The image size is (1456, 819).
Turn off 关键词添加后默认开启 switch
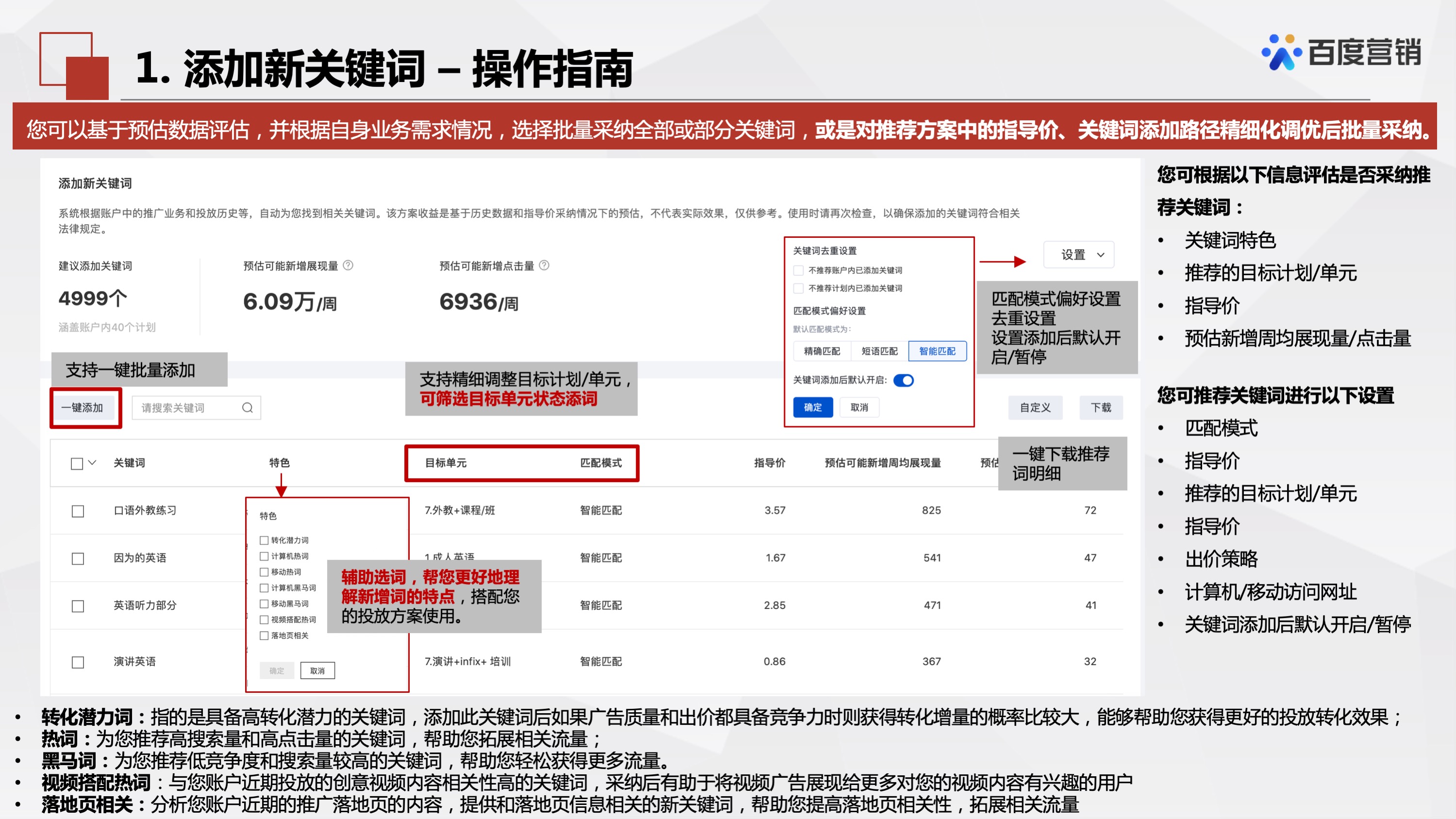[905, 381]
